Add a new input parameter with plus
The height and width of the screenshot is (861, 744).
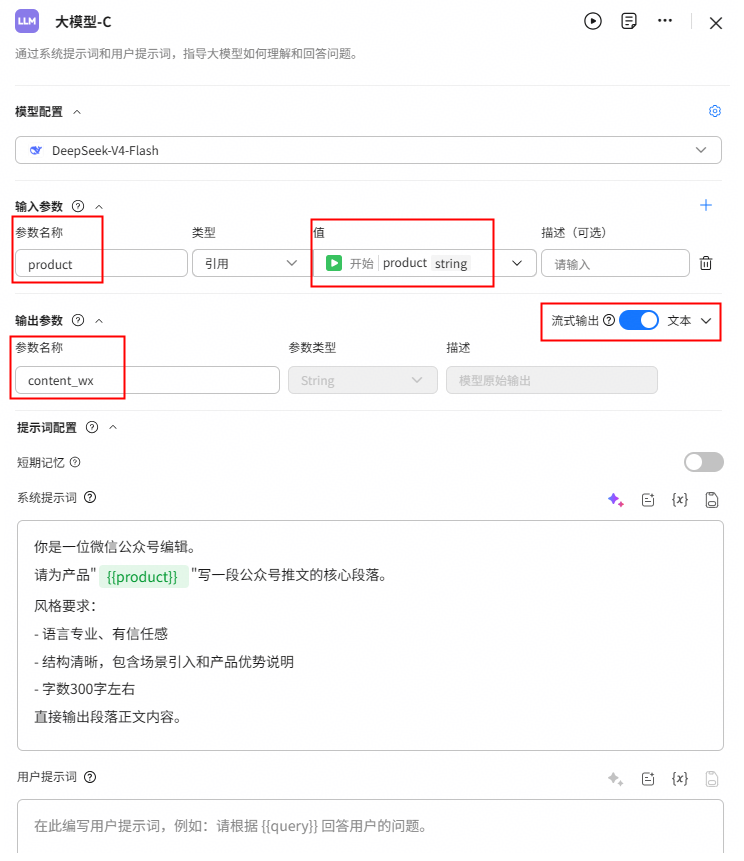pos(706,205)
